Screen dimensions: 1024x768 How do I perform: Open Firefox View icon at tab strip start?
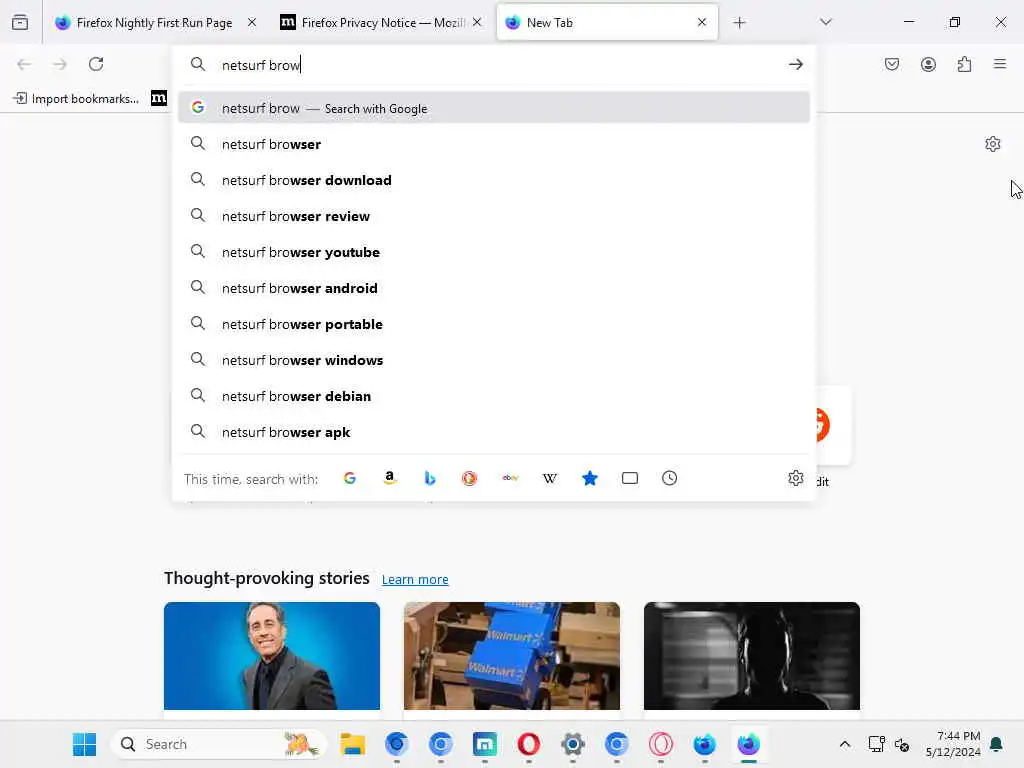coord(20,23)
